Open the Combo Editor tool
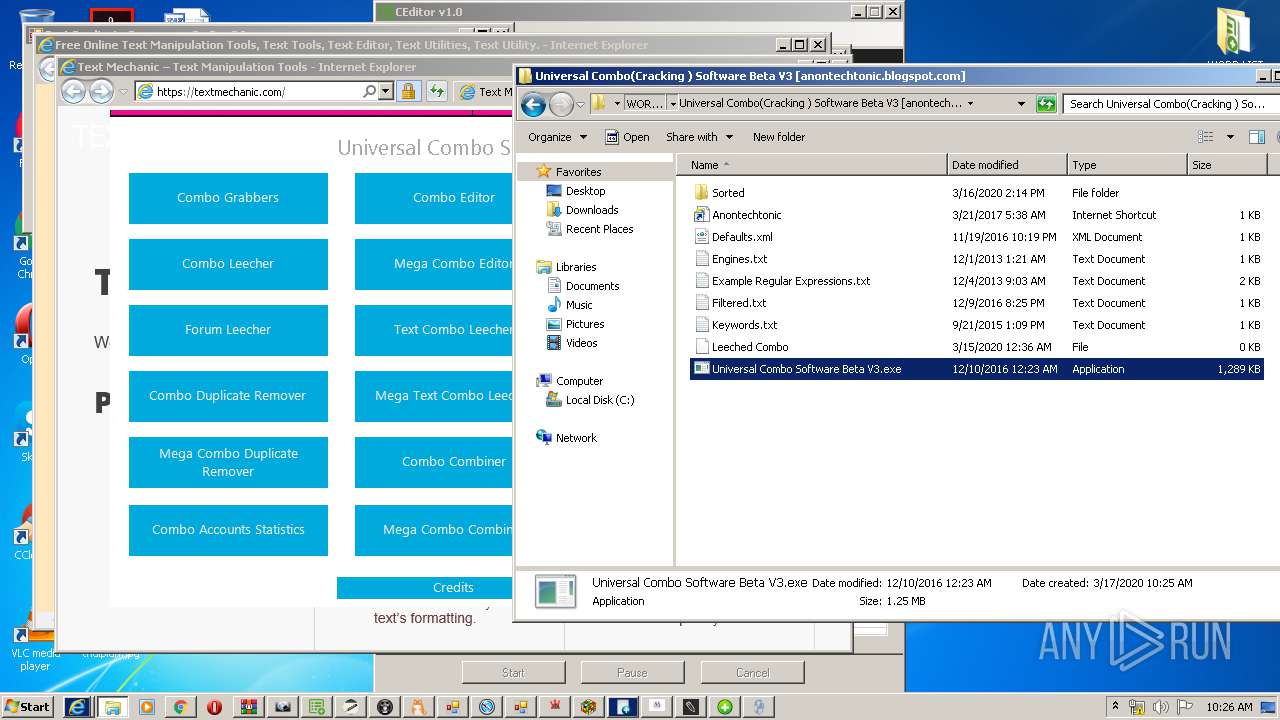Screen dimensions: 1280x720 pos(434,198)
